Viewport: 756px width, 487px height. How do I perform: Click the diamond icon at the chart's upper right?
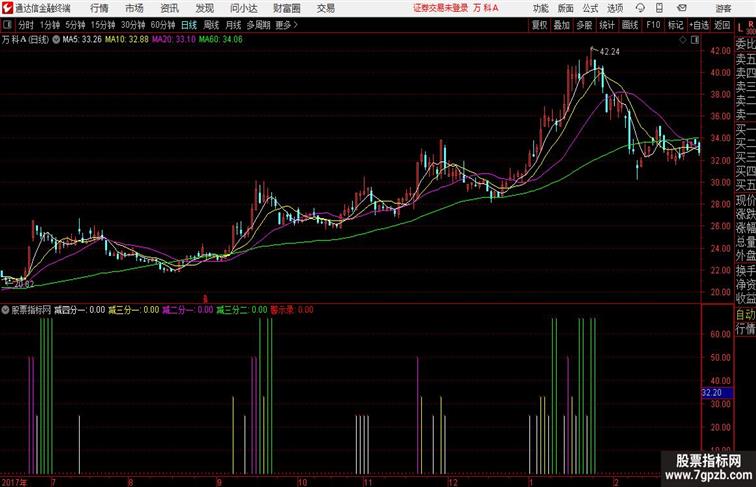coord(683,40)
